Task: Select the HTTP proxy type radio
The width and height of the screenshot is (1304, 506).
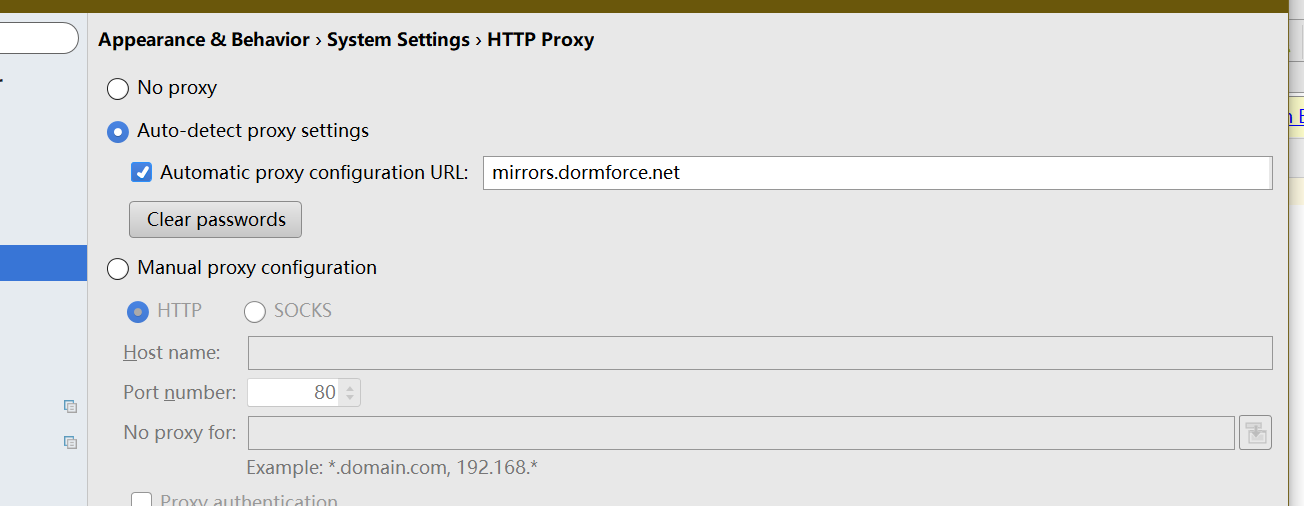Action: 138,312
